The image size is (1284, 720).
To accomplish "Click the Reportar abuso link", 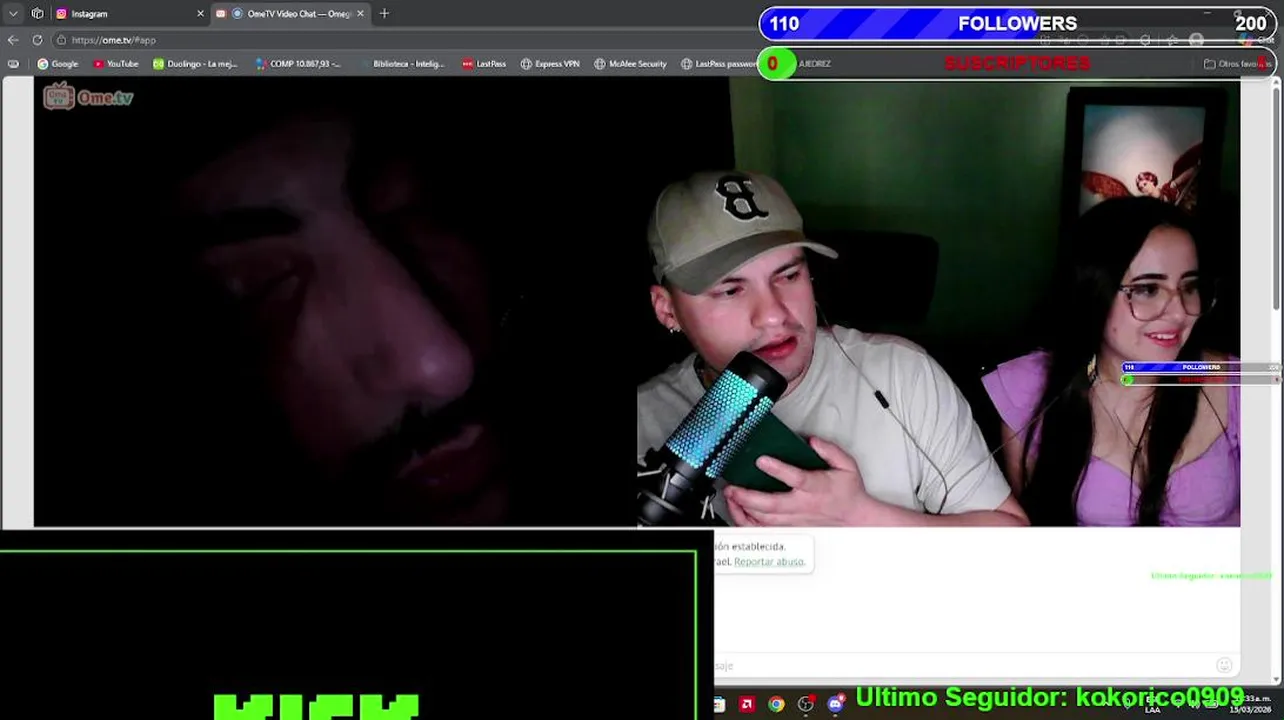I will [x=769, y=562].
